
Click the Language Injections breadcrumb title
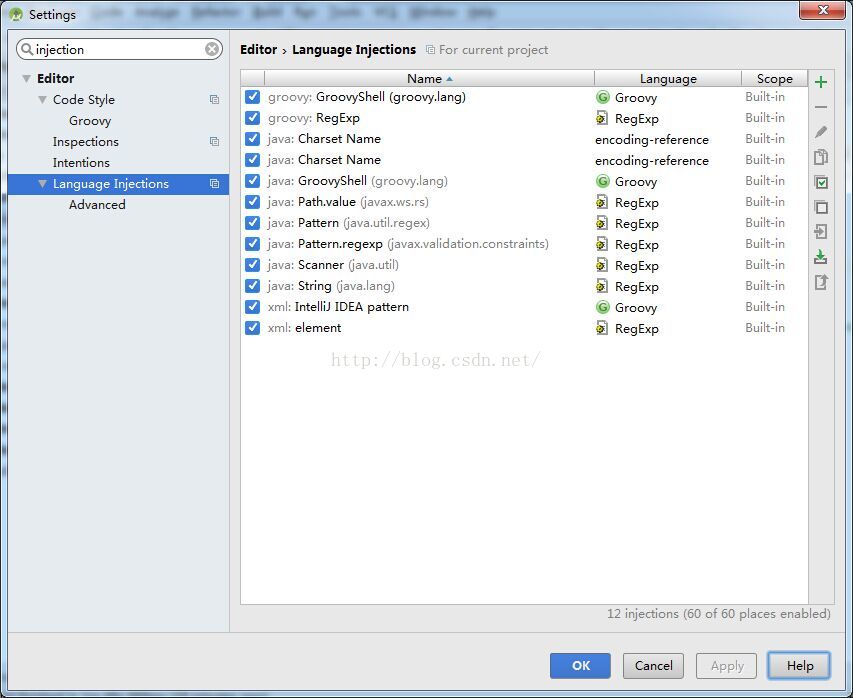(354, 50)
